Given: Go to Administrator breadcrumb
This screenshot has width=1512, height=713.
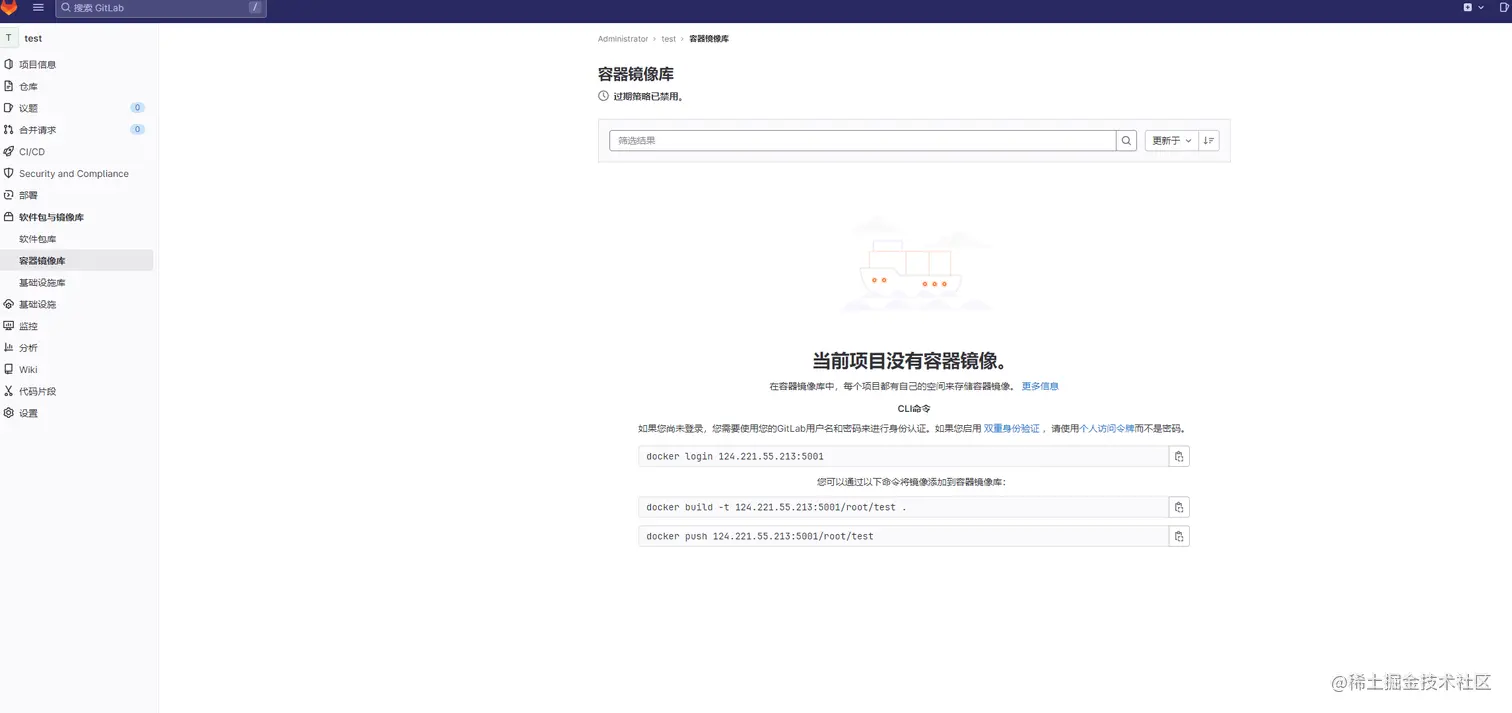Looking at the screenshot, I should pos(623,39).
